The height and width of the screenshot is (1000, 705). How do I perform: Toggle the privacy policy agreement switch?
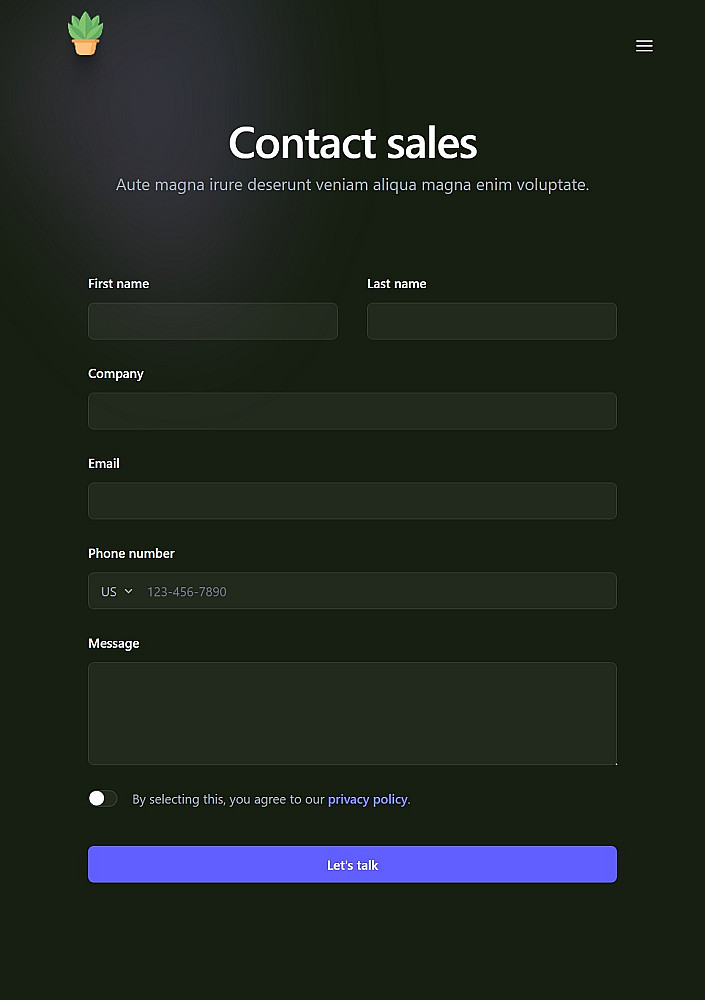pos(103,798)
